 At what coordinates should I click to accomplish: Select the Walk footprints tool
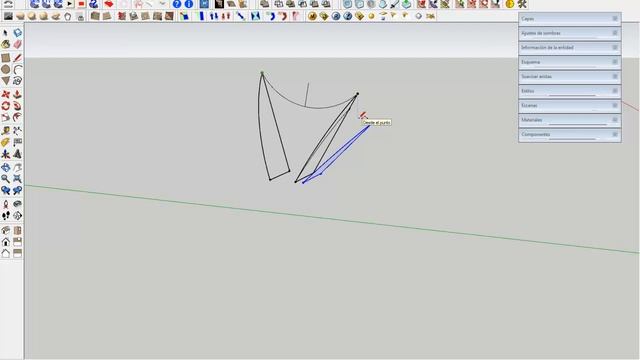pyautogui.click(x=5, y=216)
